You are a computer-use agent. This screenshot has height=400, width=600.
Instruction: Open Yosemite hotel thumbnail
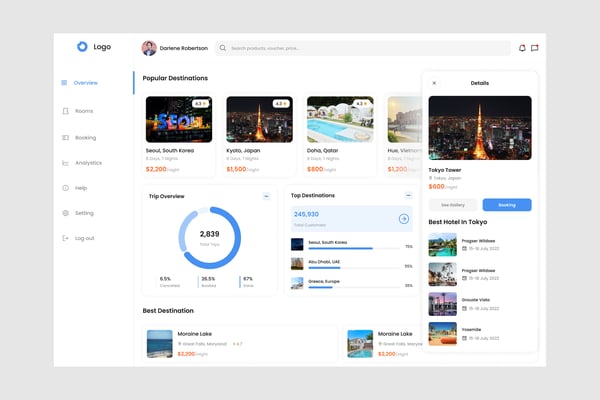443,333
